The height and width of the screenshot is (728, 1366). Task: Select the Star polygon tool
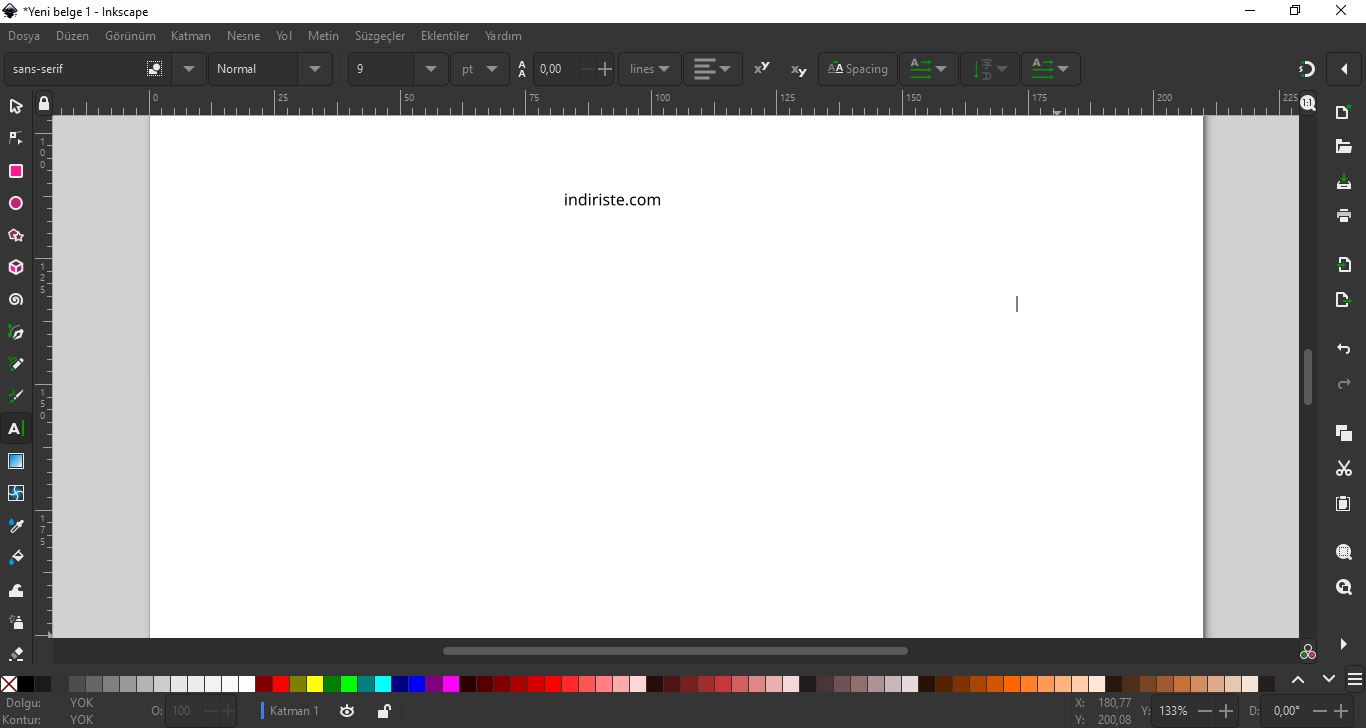[16, 235]
